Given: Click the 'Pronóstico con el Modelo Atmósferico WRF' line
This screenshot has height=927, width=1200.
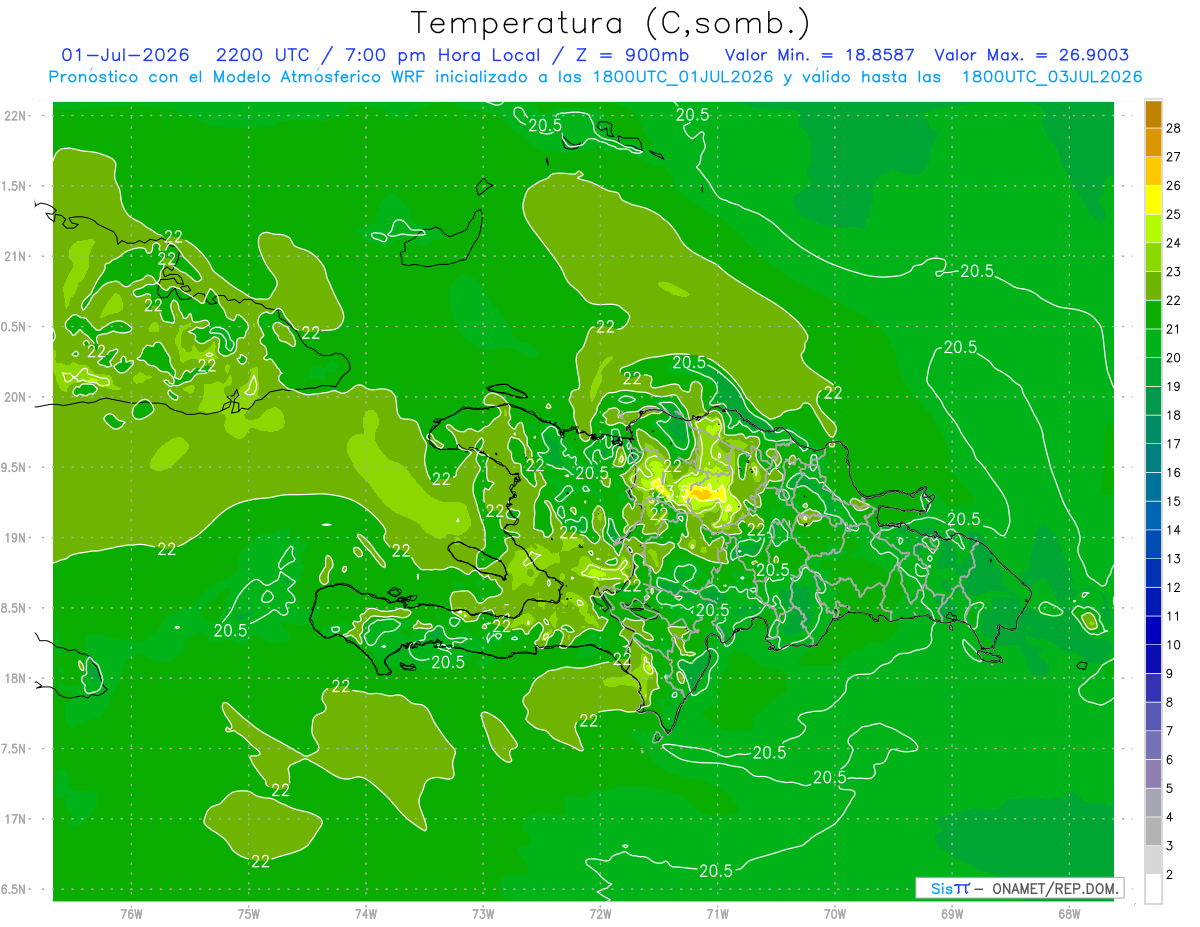Looking at the screenshot, I should pyautogui.click(x=238, y=77).
